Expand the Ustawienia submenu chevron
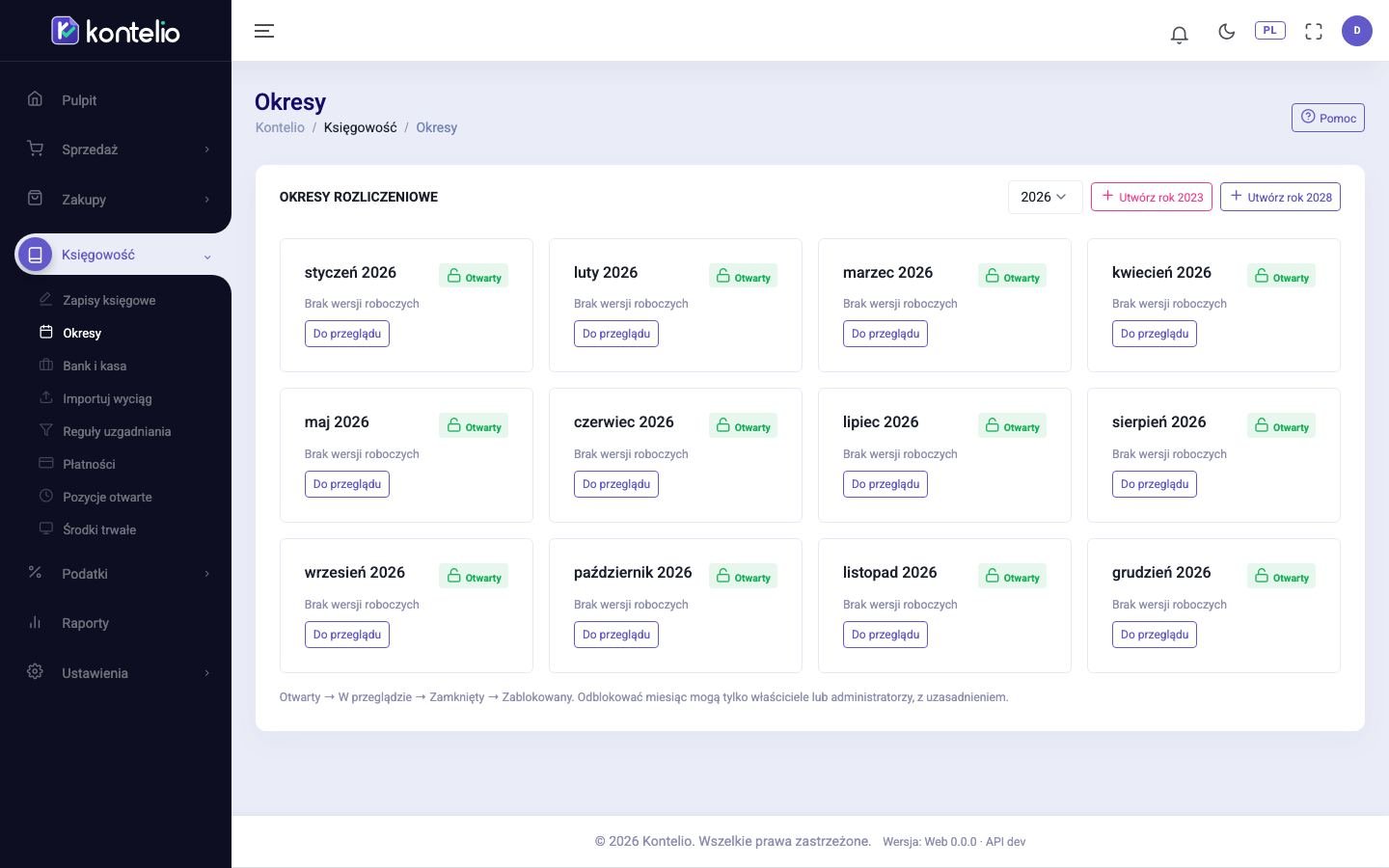This screenshot has width=1389, height=868. click(206, 673)
